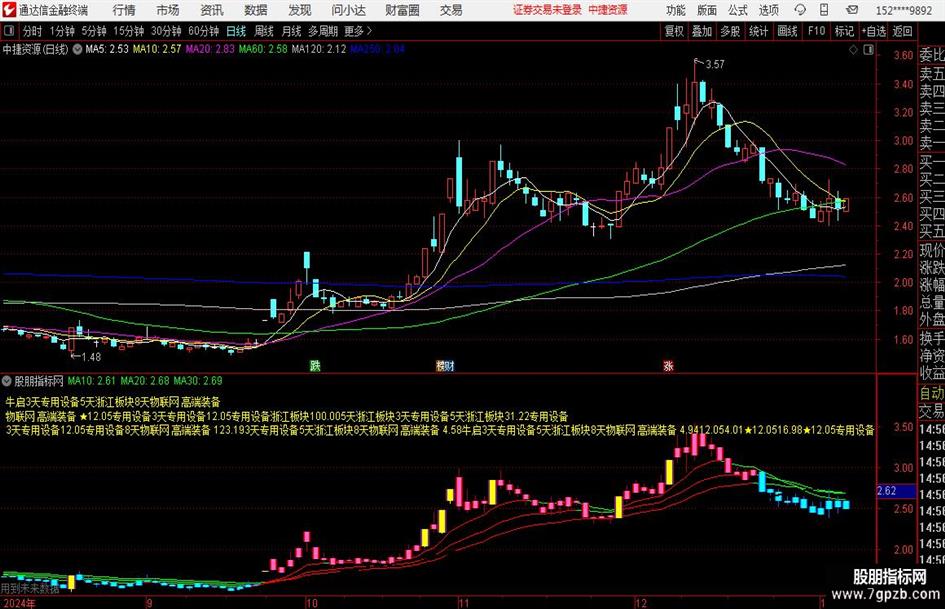Click the blue 2.62 price tag on axis
This screenshot has width=945, height=609.
tap(895, 491)
